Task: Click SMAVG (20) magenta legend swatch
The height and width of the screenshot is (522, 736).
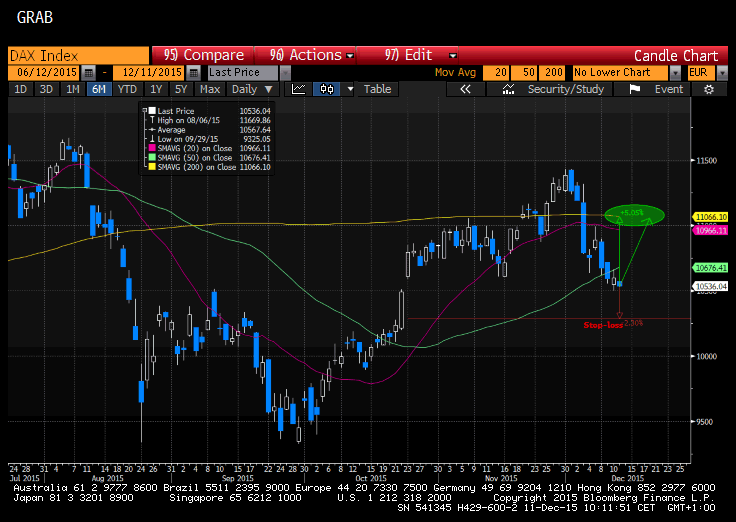Action: [152, 148]
